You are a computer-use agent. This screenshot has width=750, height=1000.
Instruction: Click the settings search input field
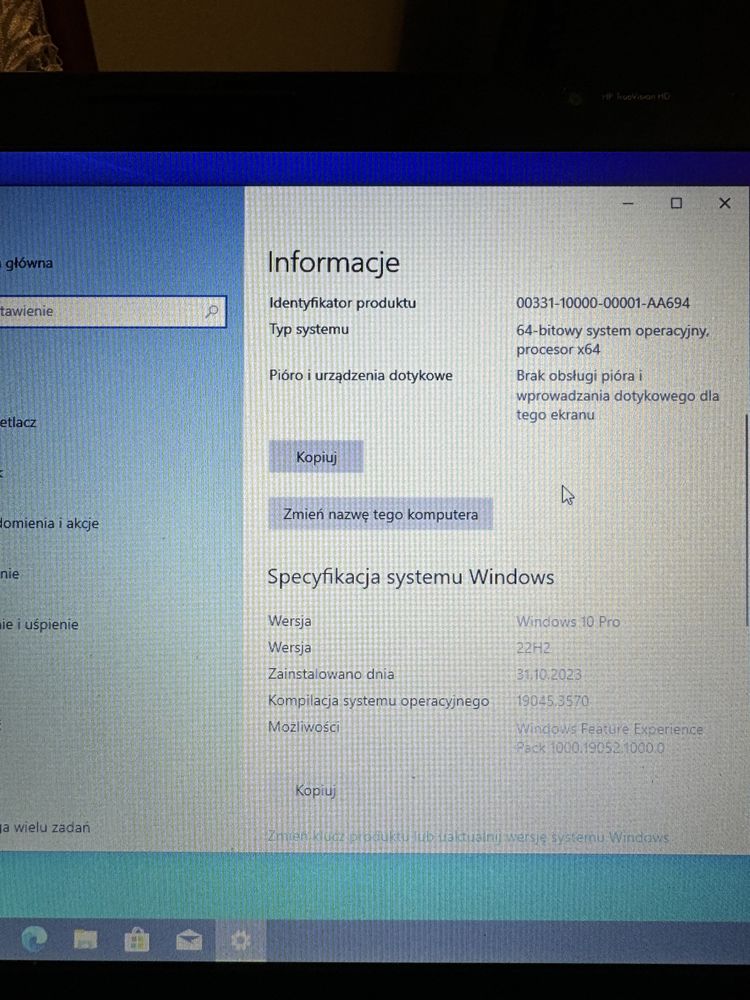coord(113,311)
